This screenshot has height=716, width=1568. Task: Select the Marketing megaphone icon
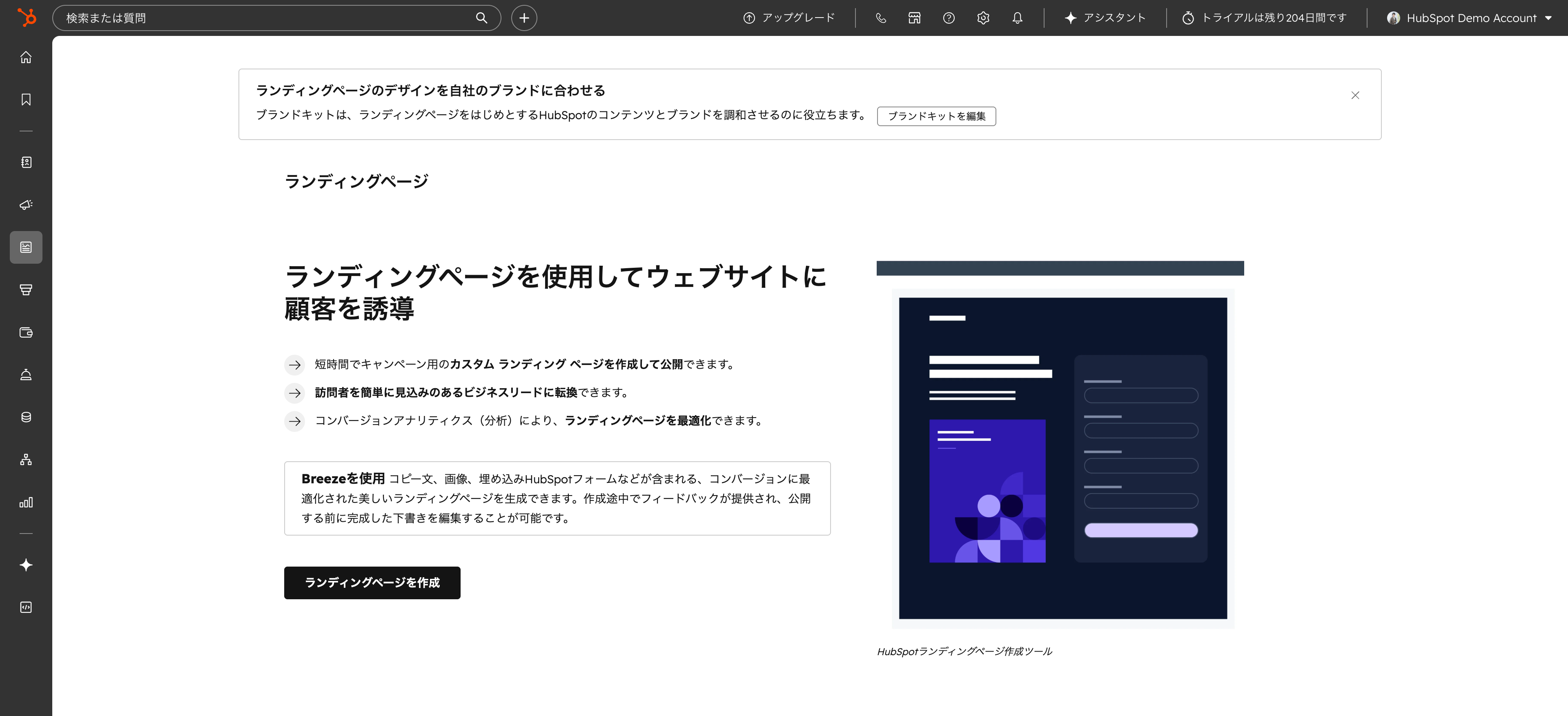tap(26, 205)
